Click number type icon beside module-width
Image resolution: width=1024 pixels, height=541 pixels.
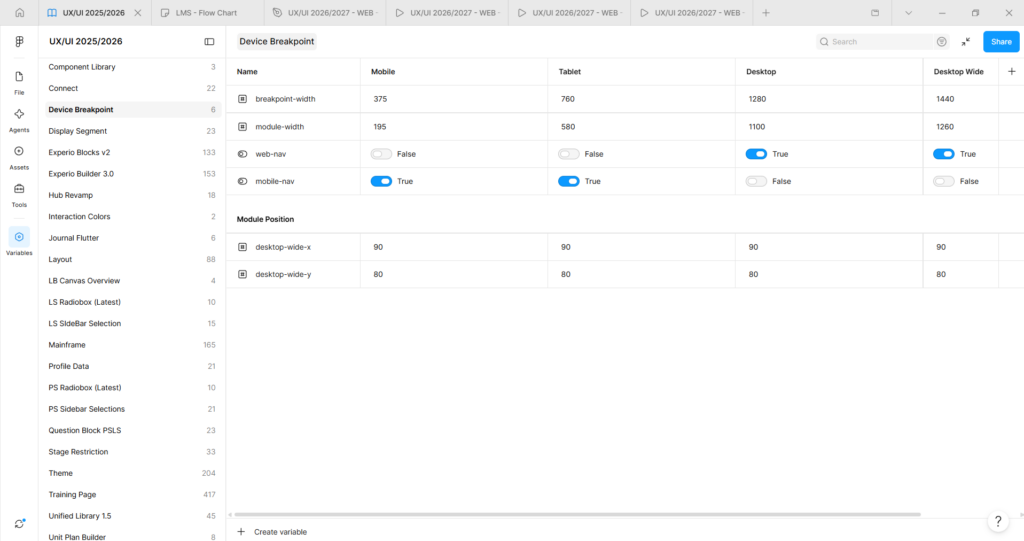pos(242,126)
